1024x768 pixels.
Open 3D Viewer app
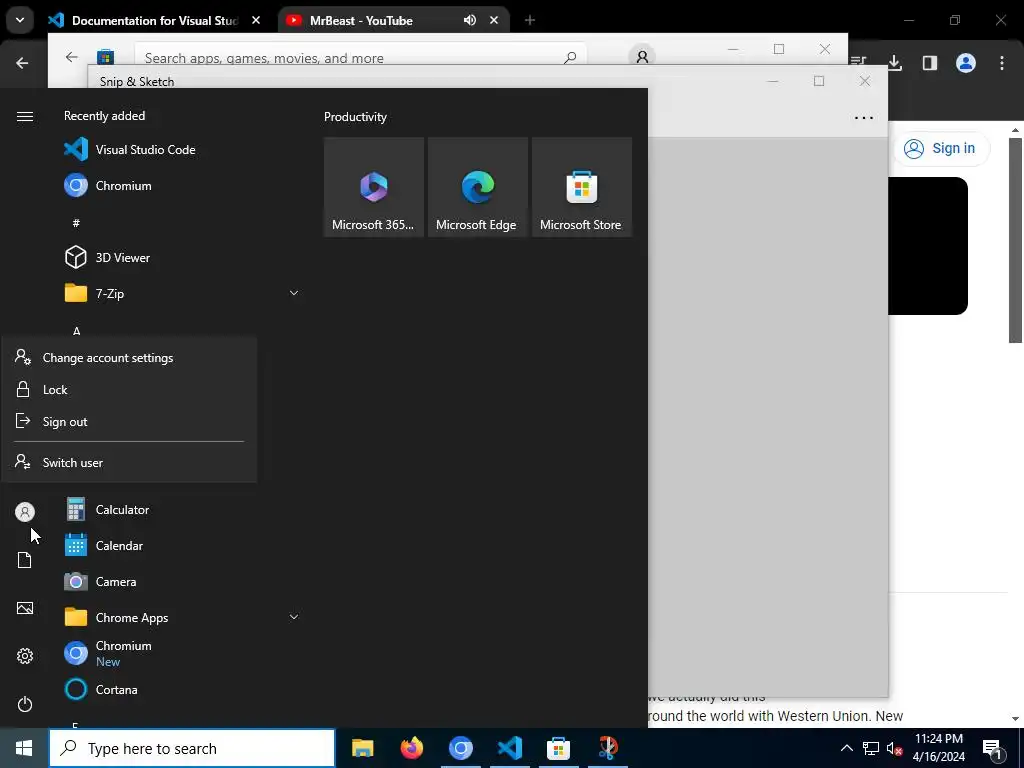point(182,257)
